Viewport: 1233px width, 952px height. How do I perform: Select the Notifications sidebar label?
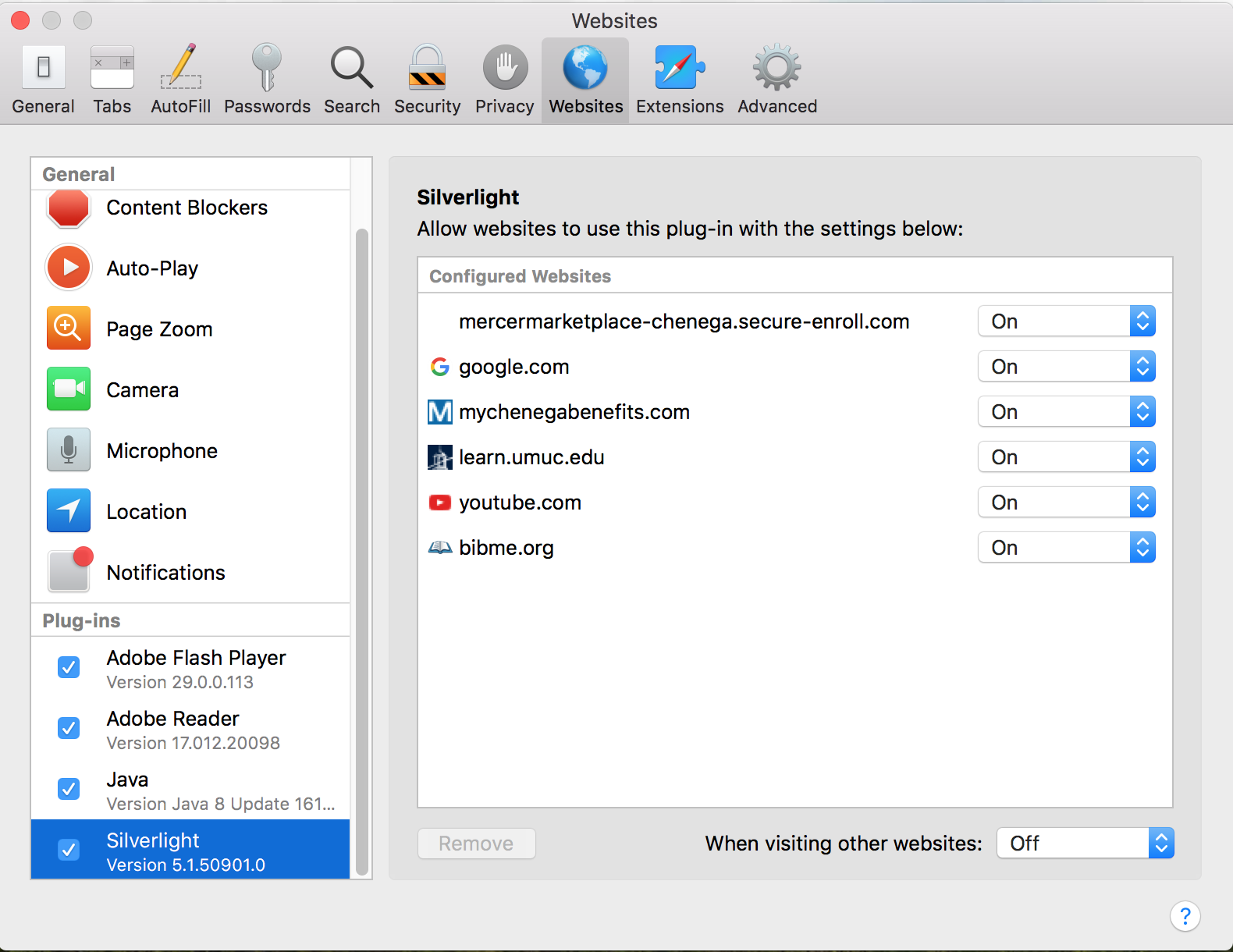[x=165, y=573]
